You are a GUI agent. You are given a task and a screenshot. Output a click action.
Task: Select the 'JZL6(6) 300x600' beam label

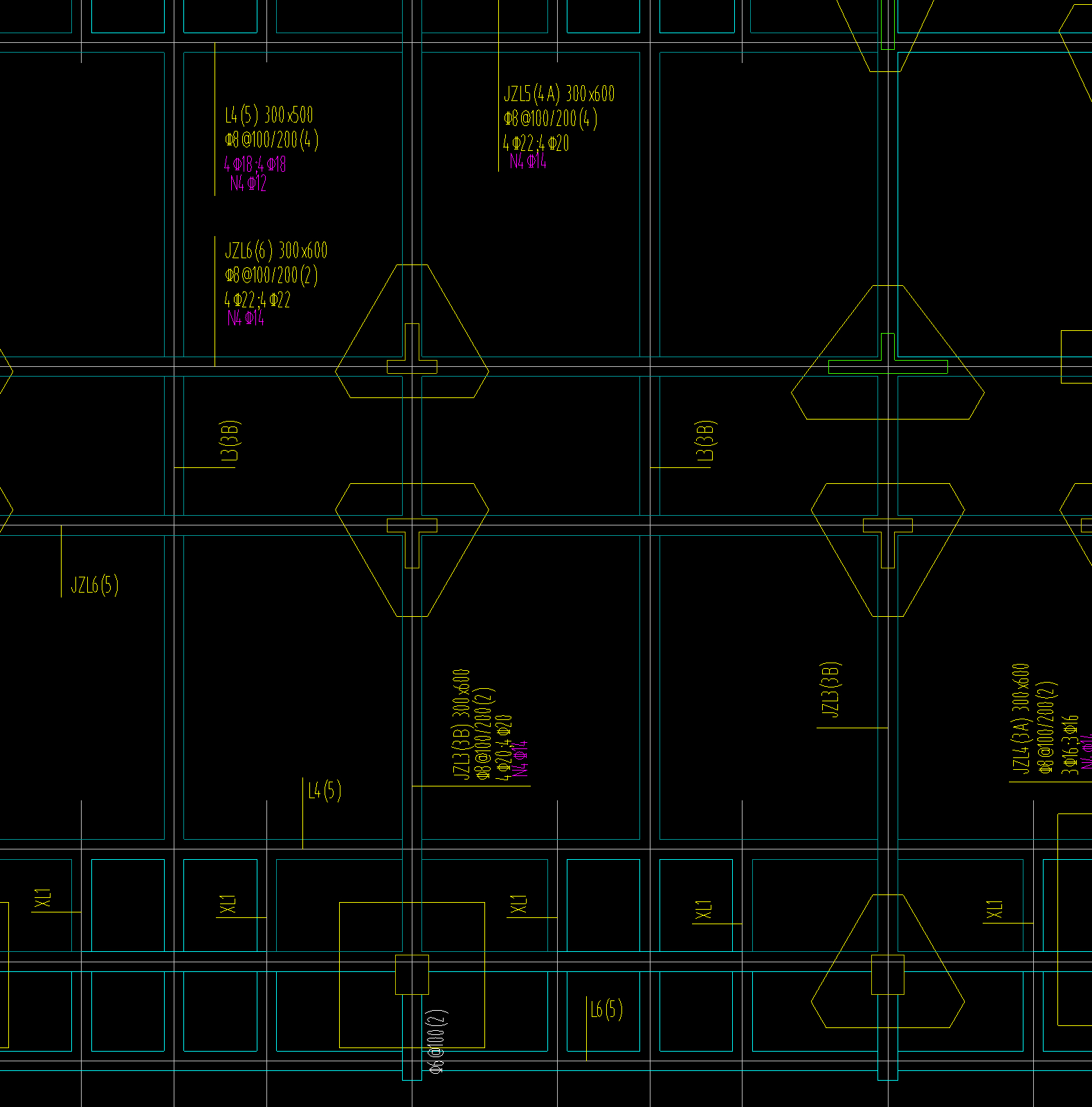pos(276,250)
